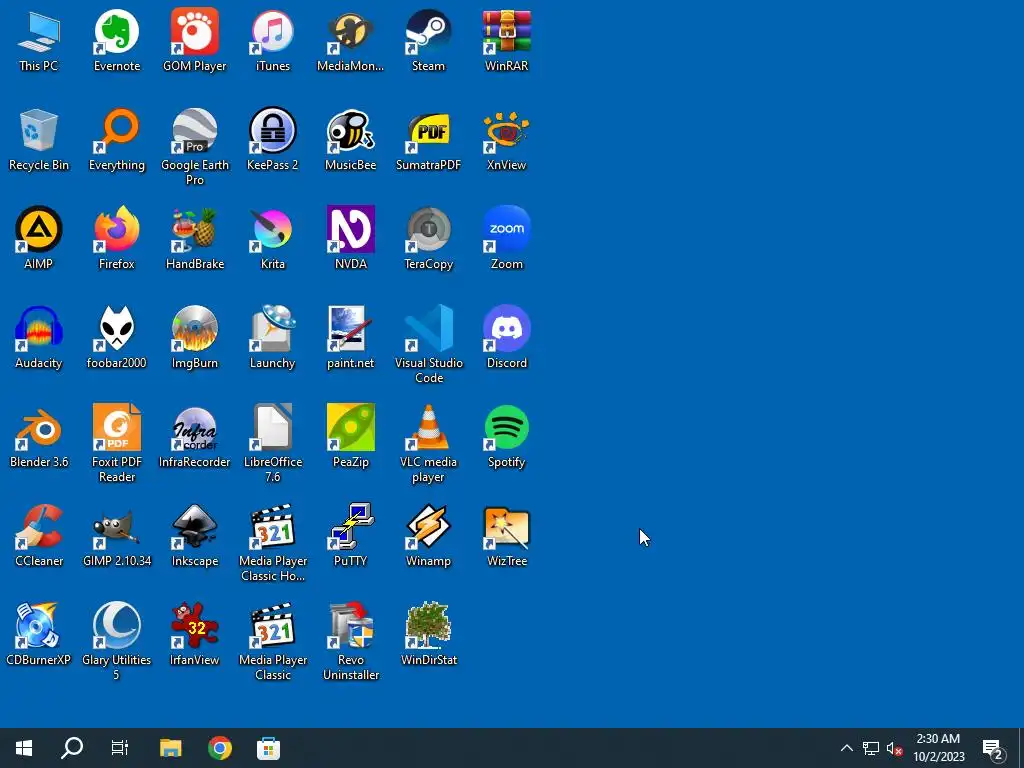Select the Audacity desktop icon
The image size is (1024, 768).
(x=39, y=328)
